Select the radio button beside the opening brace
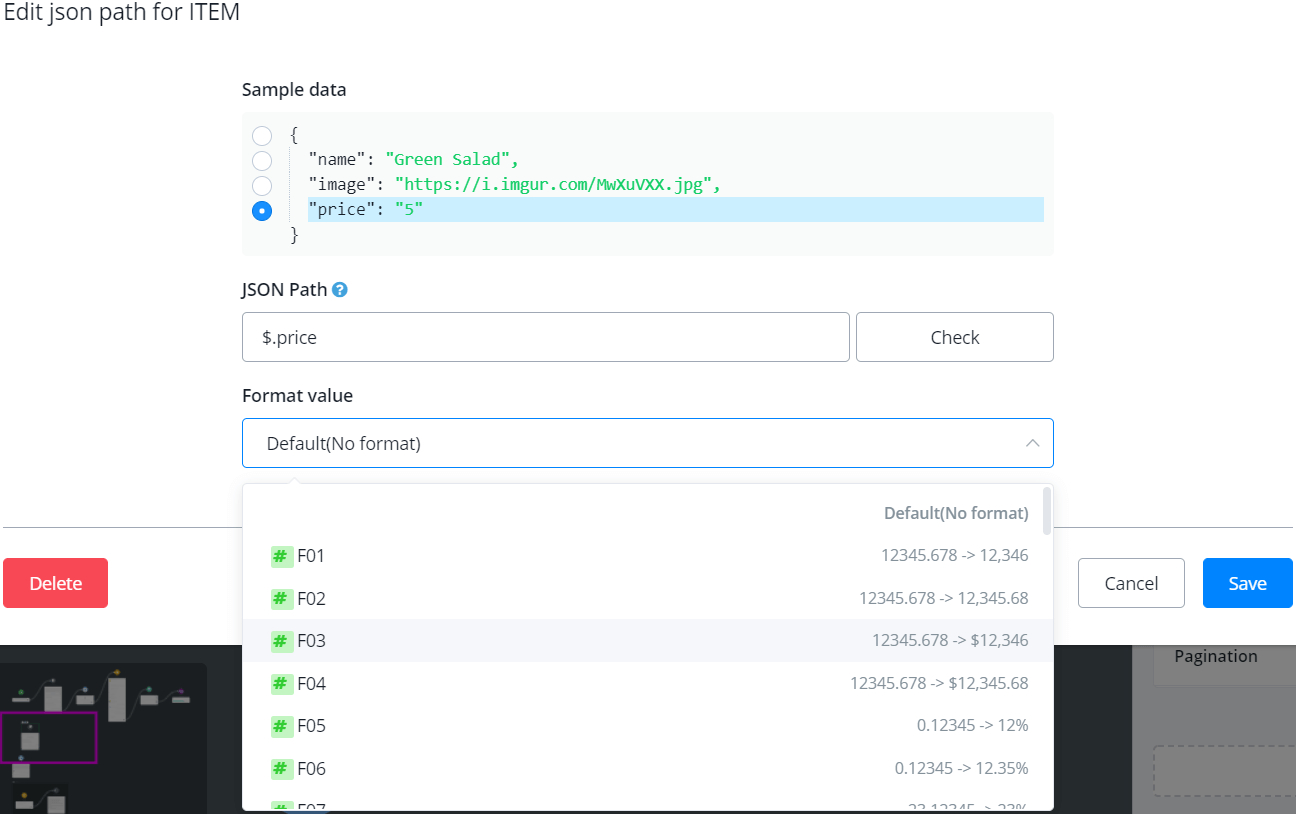 262,136
